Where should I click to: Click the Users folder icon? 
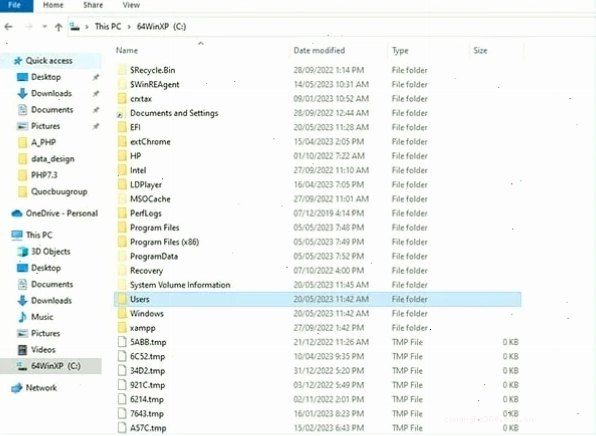click(122, 299)
